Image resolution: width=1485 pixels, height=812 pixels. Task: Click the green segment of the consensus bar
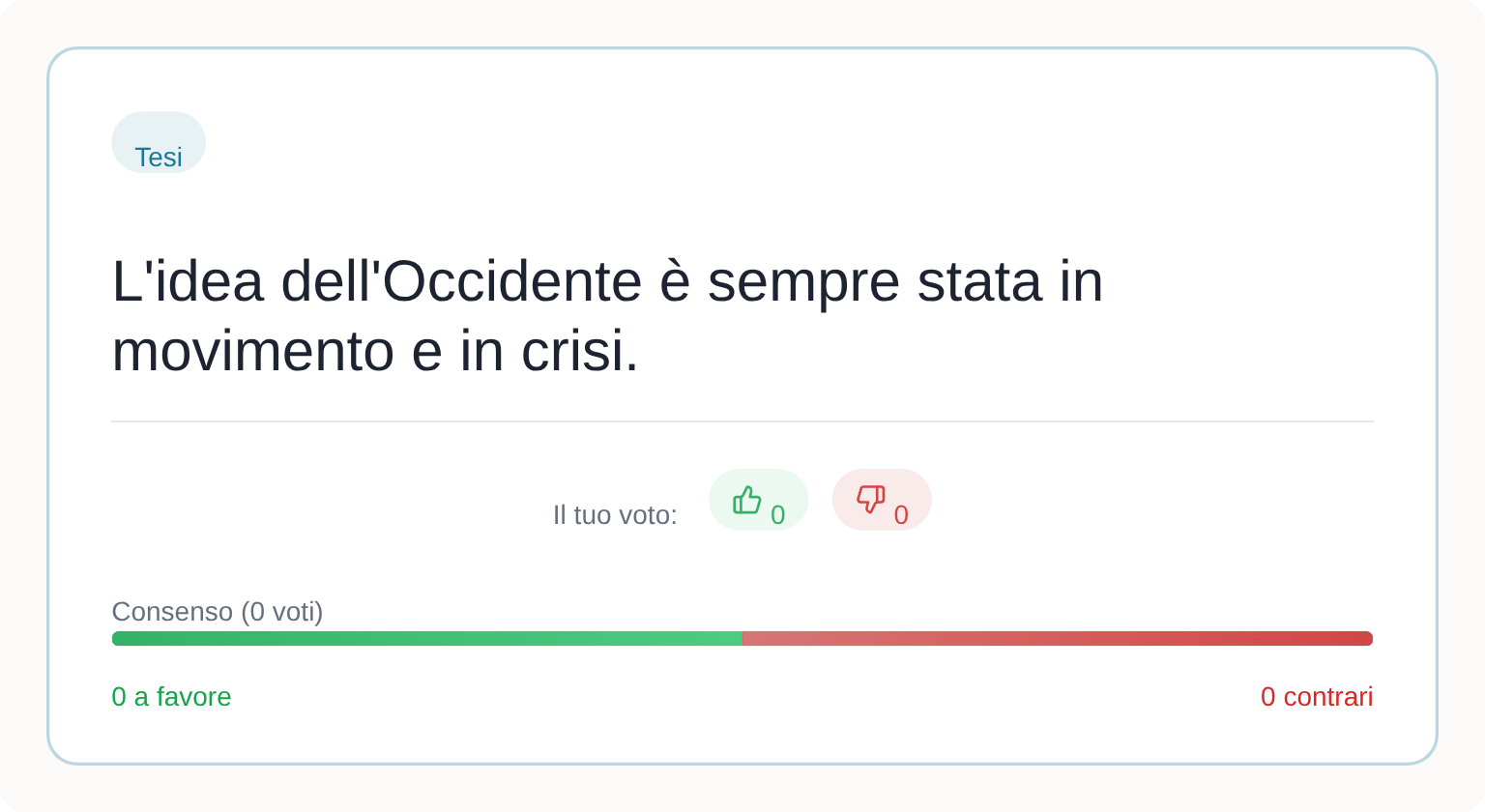pos(426,638)
